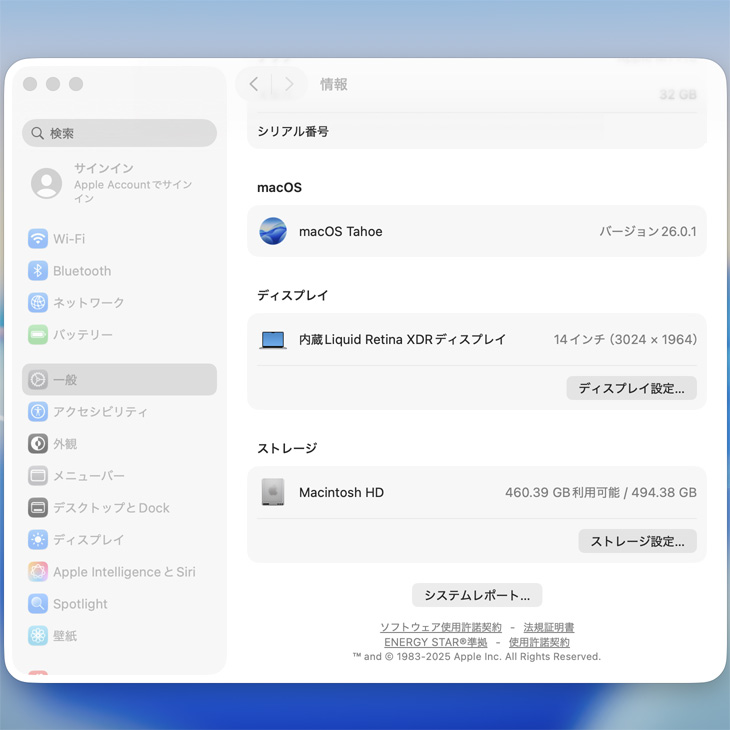Open ソフトウェア使用許諾契約 link
Screen dimensions: 730x730
point(440,628)
